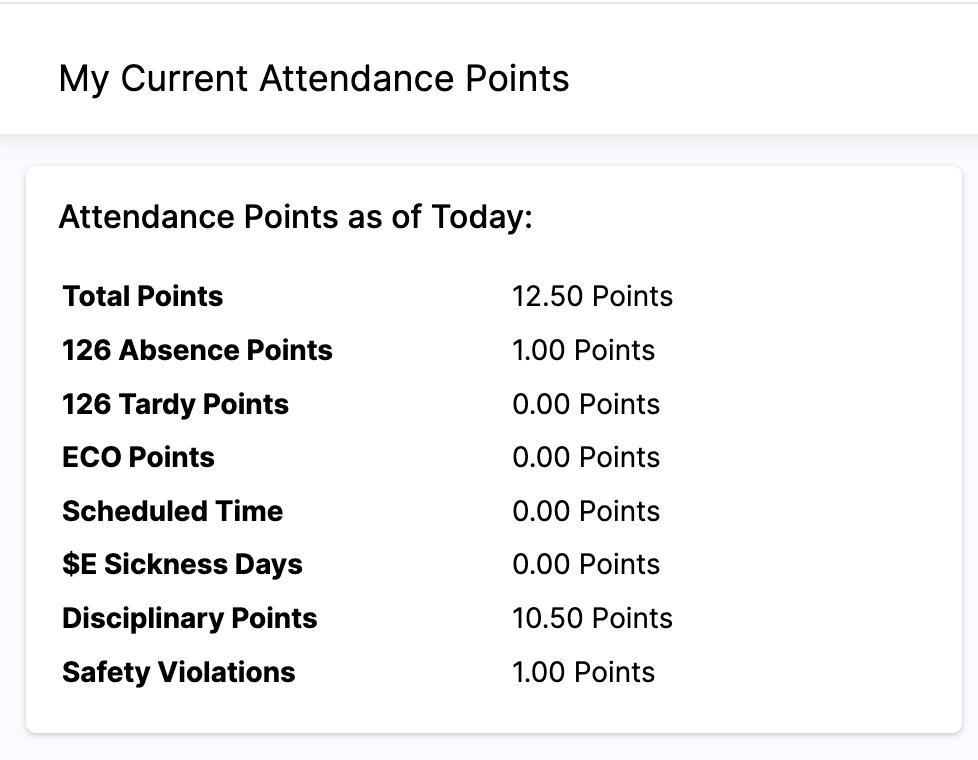Select the ECO Points 0.00 value
This screenshot has height=760, width=978.
[x=586, y=457]
